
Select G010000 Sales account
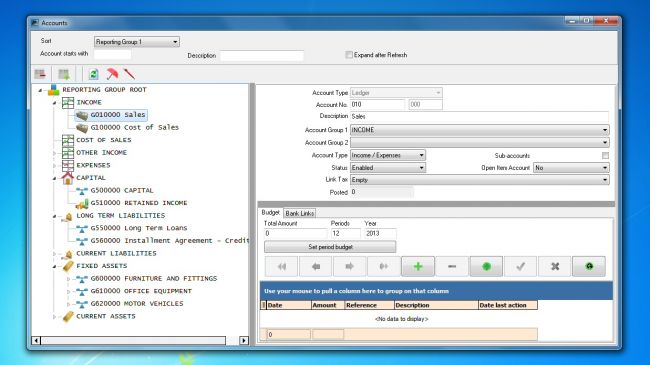118,114
